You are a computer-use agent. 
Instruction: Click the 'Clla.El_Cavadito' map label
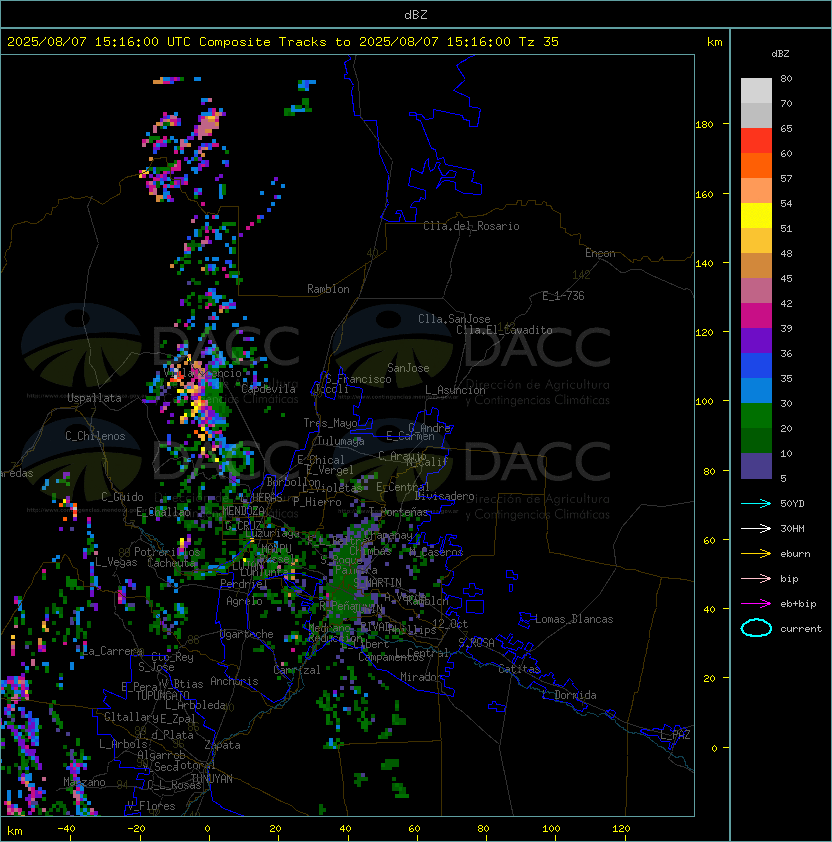[504, 330]
